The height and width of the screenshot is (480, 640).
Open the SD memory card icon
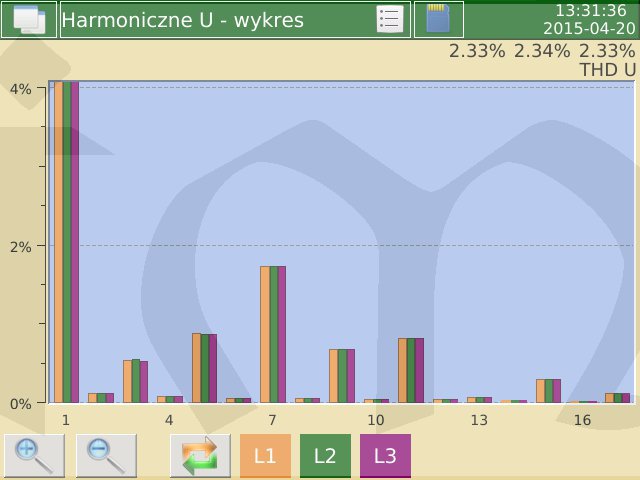tap(438, 19)
